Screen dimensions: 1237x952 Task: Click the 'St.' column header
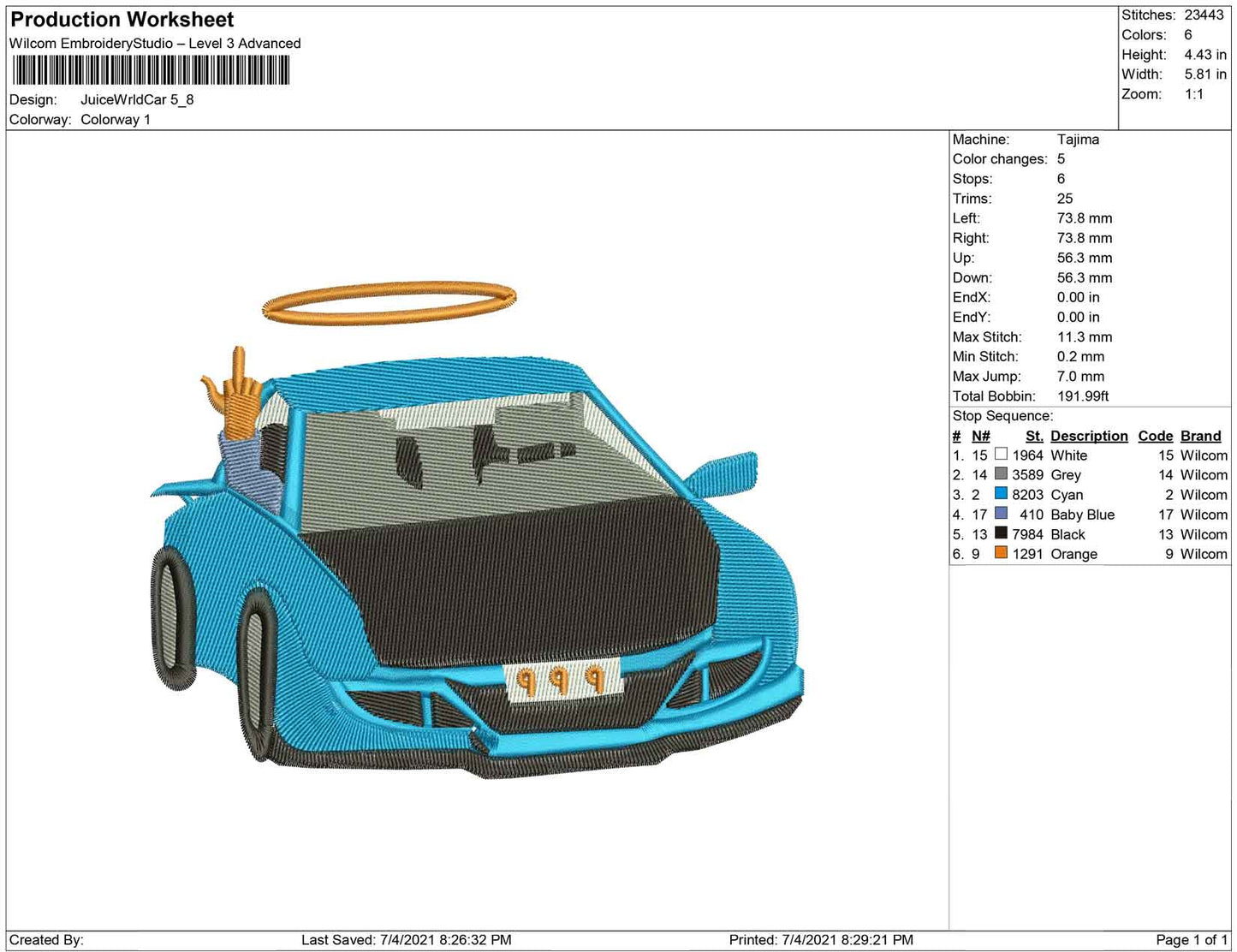(x=1034, y=436)
